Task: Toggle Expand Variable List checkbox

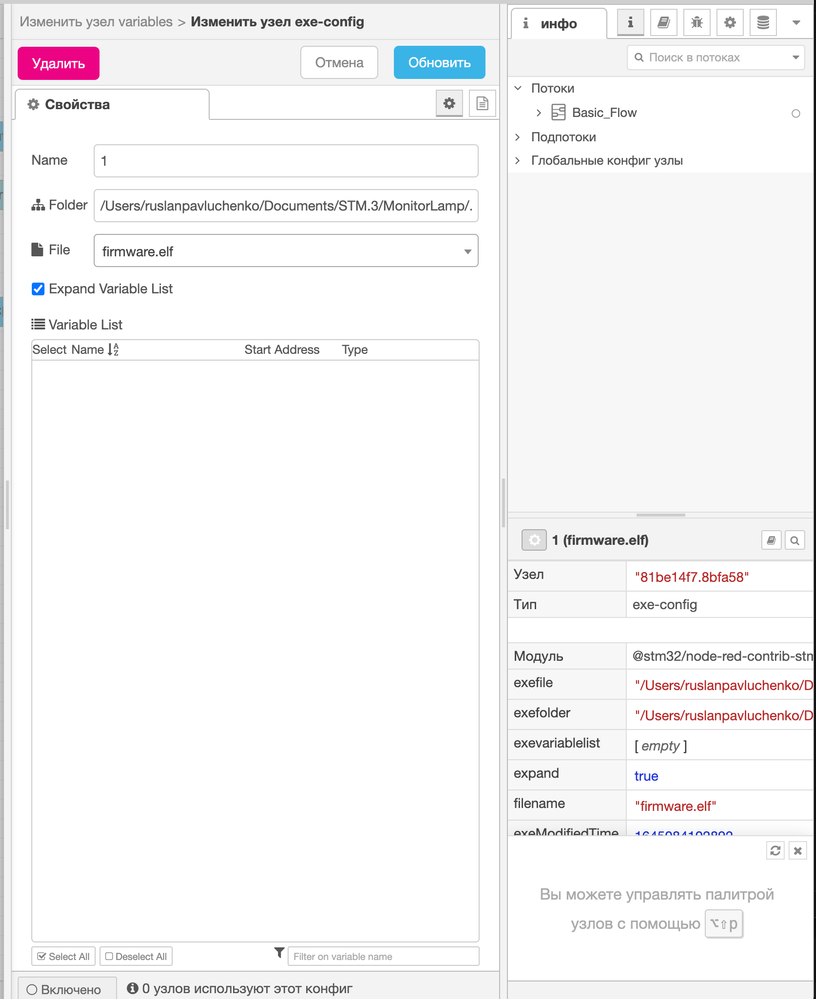Action: [x=38, y=289]
